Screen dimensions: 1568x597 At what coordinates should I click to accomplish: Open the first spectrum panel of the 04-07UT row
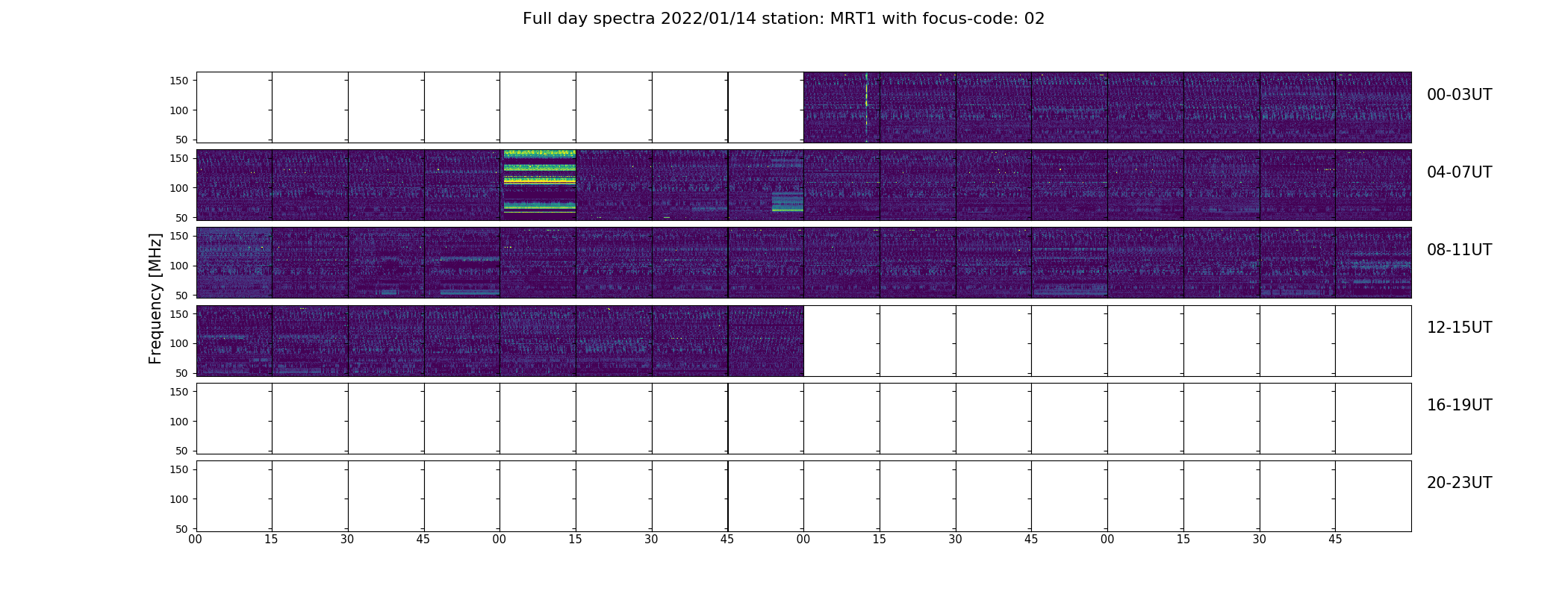coord(234,184)
